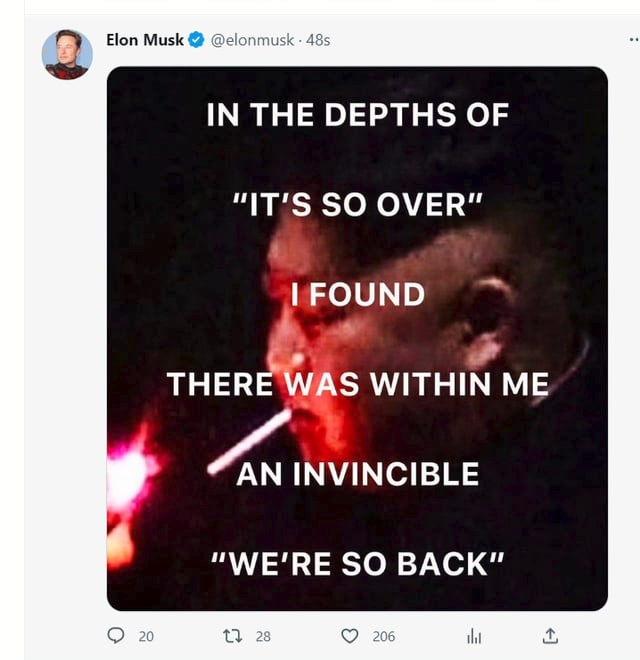Click the reply count 20
The width and height of the screenshot is (640, 660).
(x=146, y=636)
